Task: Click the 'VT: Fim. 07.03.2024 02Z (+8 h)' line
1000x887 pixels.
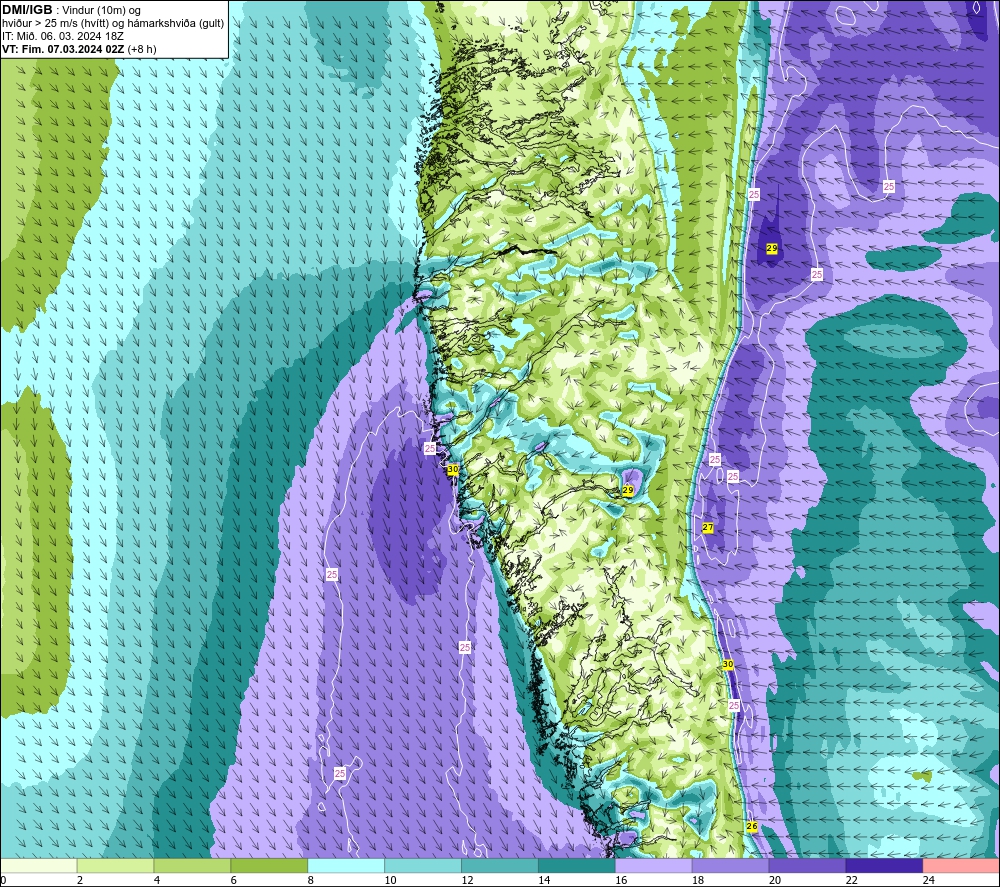Action: pos(79,49)
